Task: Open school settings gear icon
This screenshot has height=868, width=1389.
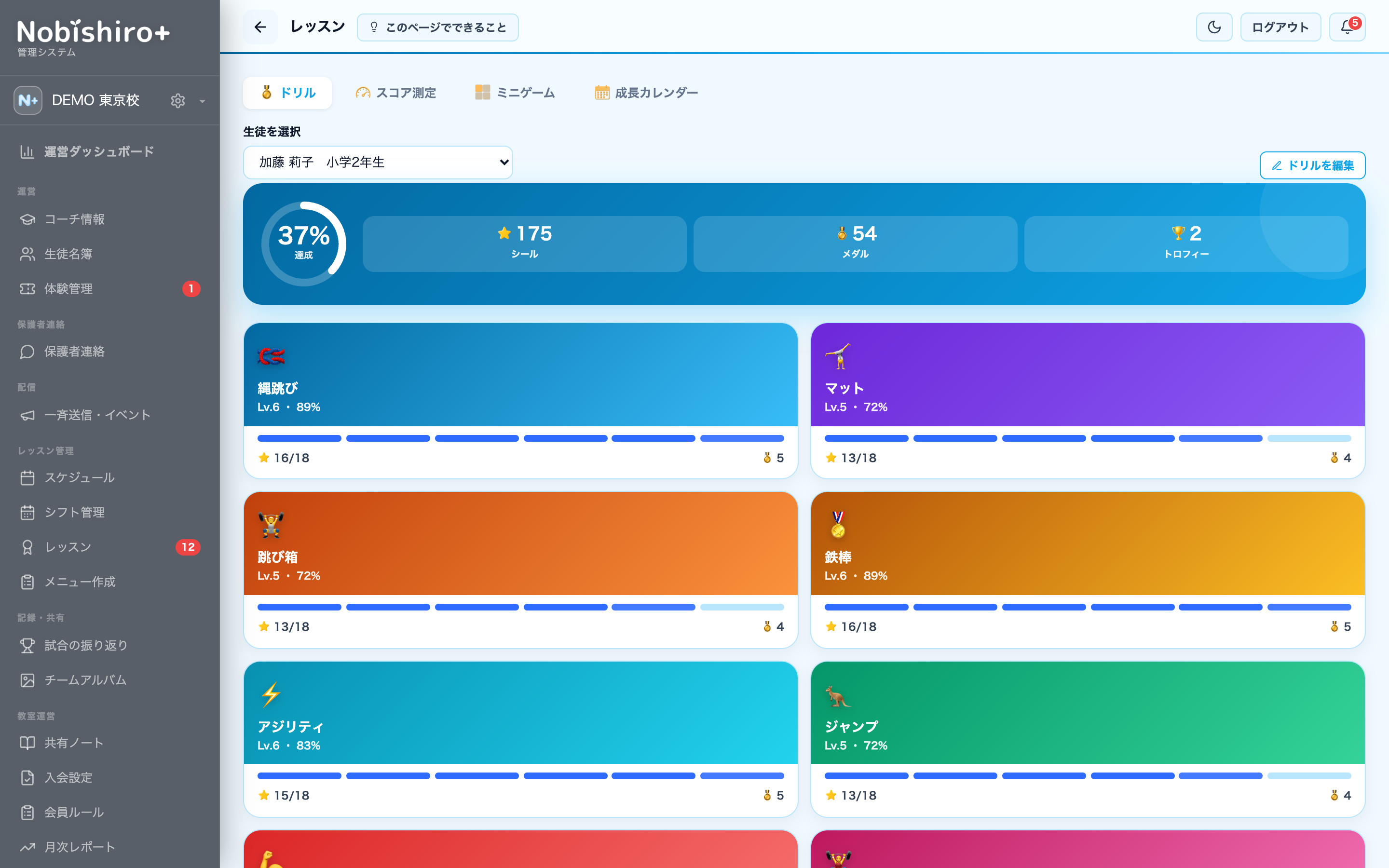Action: click(x=178, y=100)
